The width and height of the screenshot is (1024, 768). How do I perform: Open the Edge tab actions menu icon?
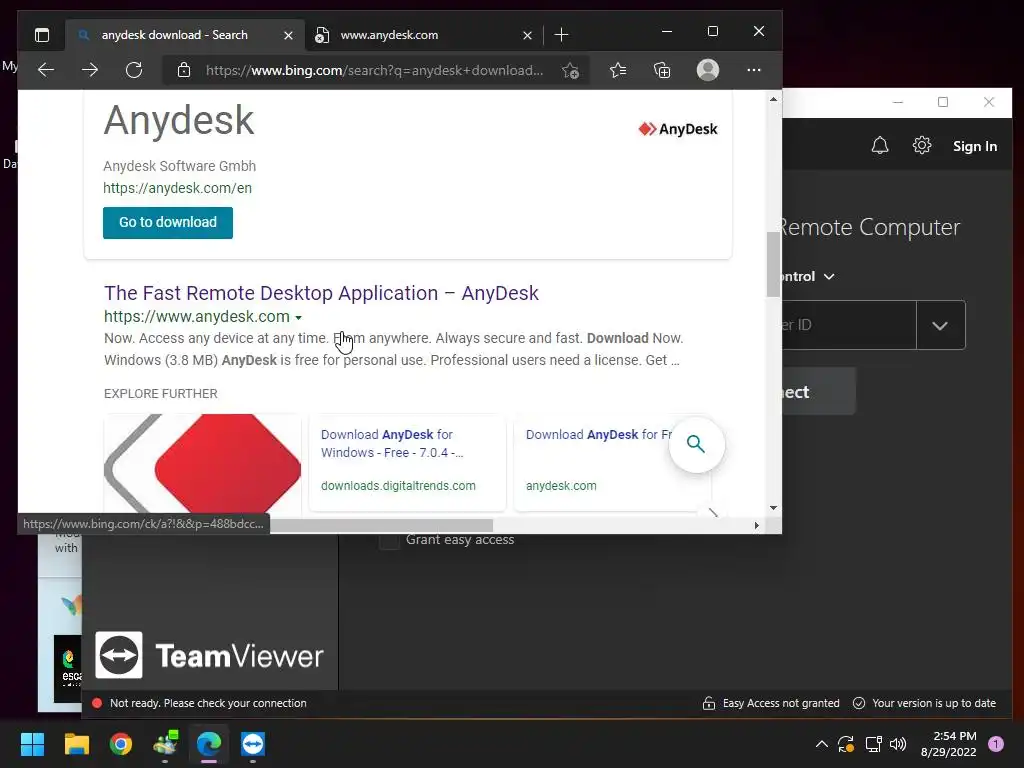pos(42,35)
